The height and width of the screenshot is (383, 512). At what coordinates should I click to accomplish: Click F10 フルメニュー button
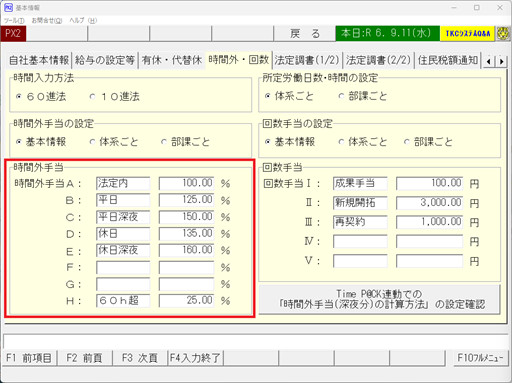(480, 358)
